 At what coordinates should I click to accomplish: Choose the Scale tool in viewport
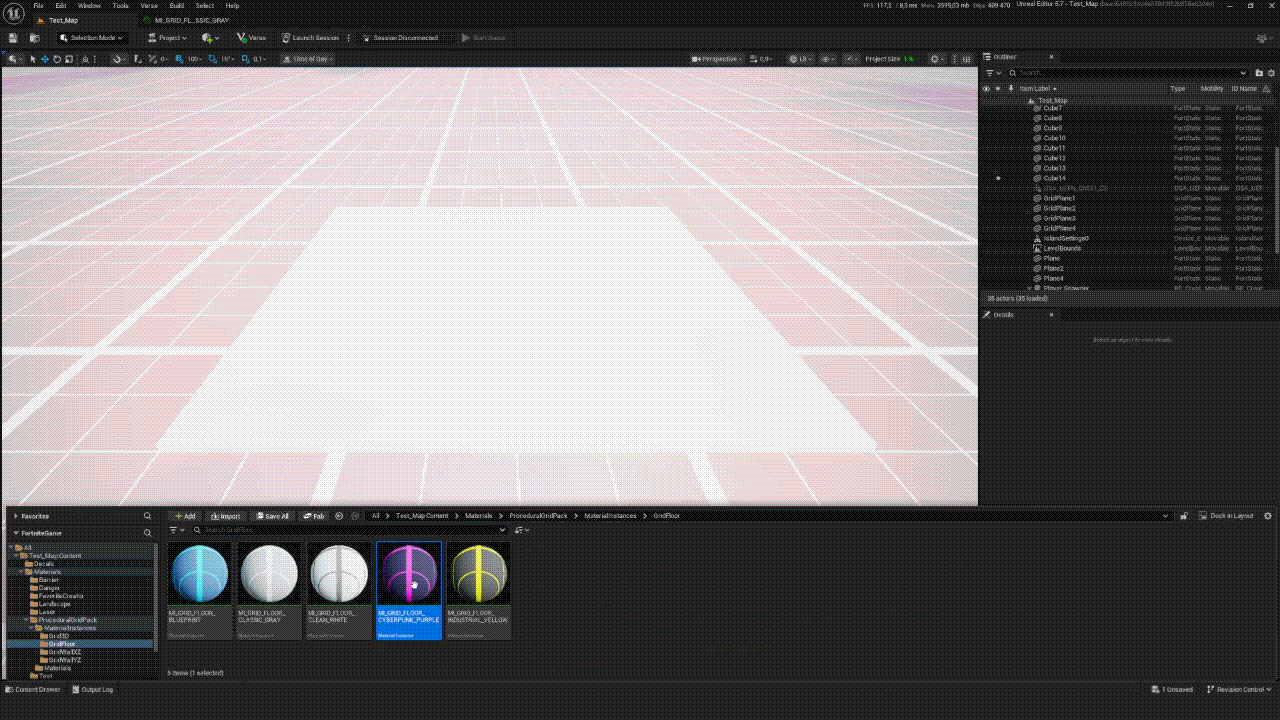click(x=69, y=59)
